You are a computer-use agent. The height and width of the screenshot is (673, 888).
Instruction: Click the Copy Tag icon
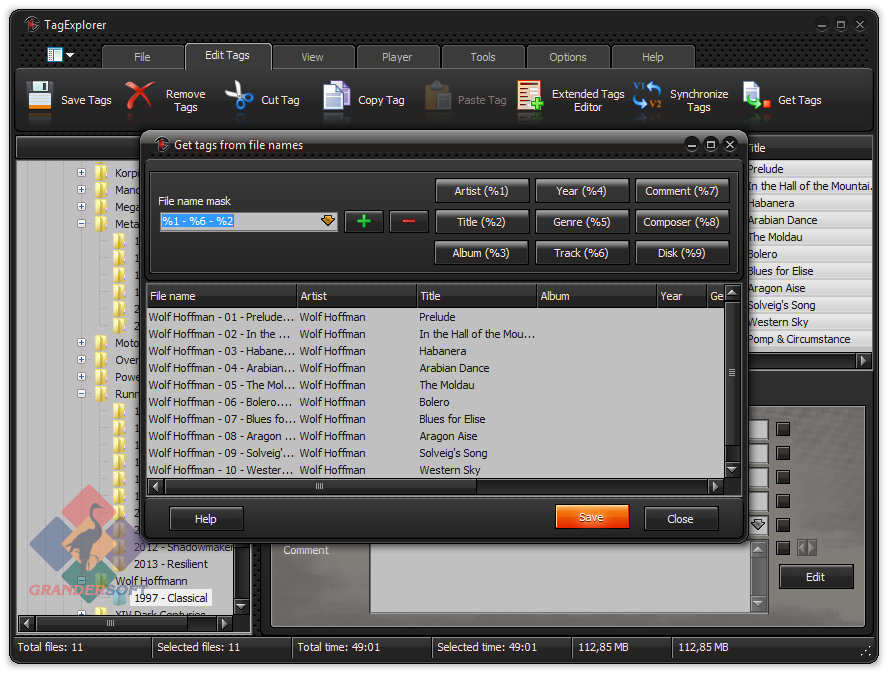[336, 98]
